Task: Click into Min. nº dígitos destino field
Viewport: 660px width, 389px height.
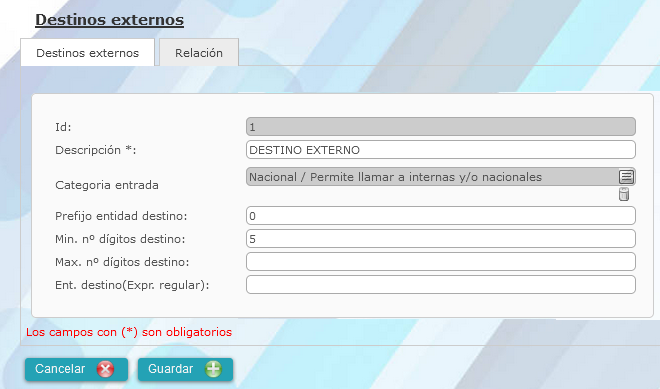Action: (x=441, y=239)
